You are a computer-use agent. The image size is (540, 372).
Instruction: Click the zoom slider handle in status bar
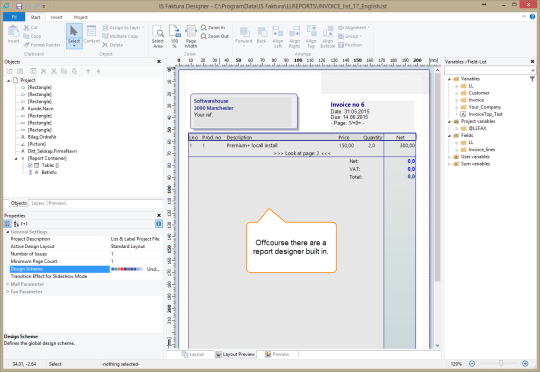501,363
